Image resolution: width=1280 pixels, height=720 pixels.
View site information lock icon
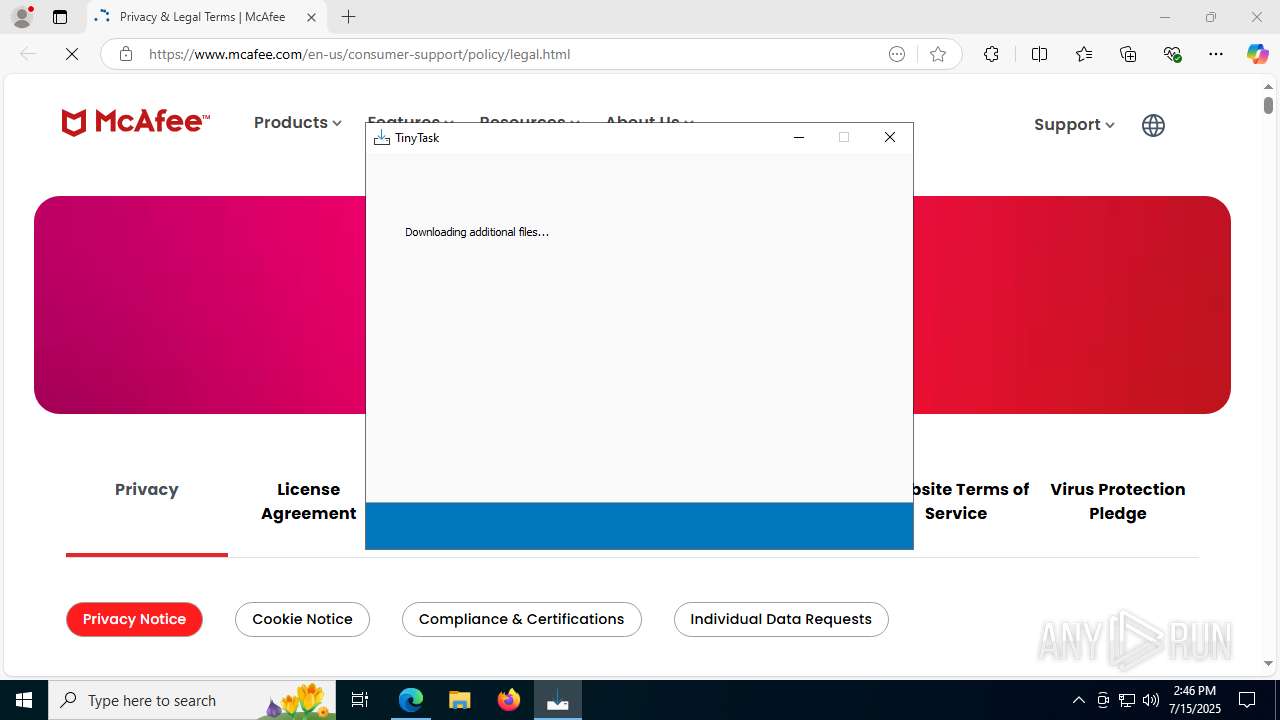(x=126, y=54)
